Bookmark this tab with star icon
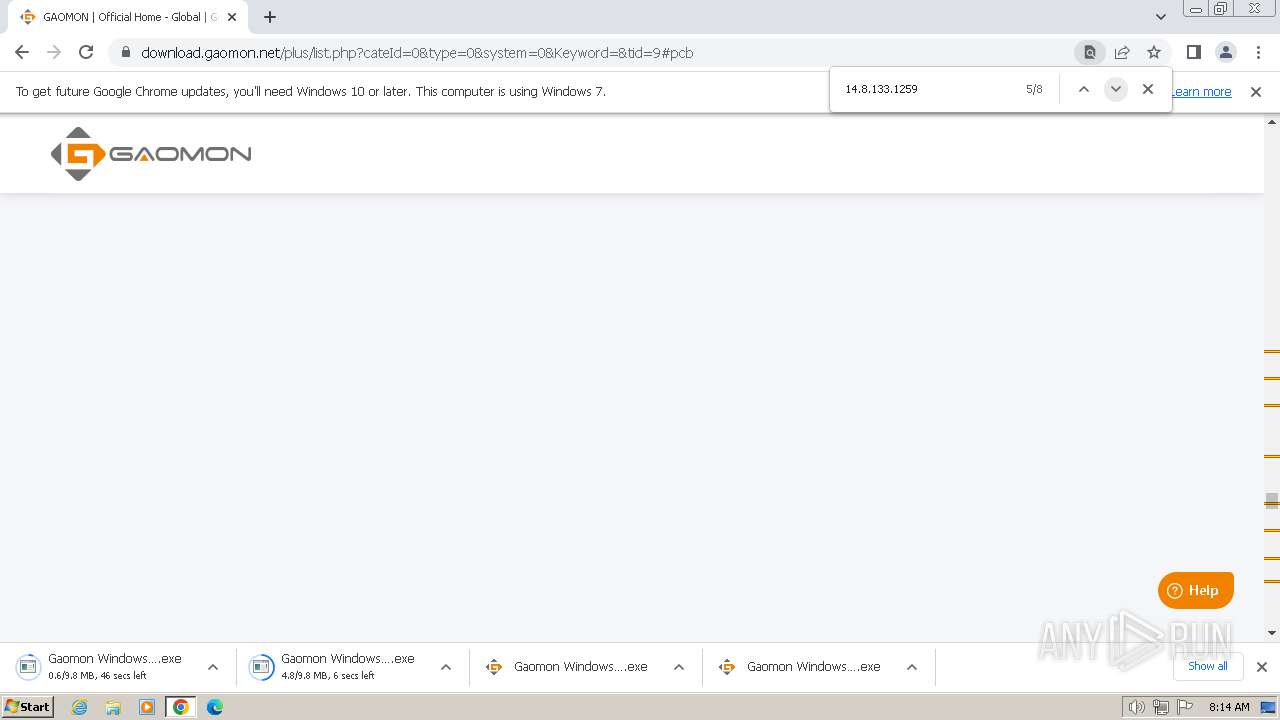Screen dimensions: 1280x720 click(1154, 52)
